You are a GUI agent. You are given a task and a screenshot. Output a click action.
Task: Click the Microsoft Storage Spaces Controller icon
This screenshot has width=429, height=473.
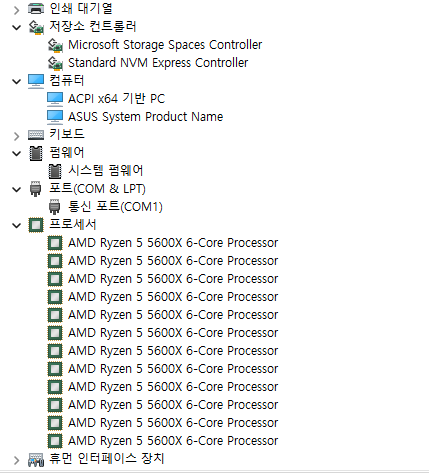coord(55,45)
